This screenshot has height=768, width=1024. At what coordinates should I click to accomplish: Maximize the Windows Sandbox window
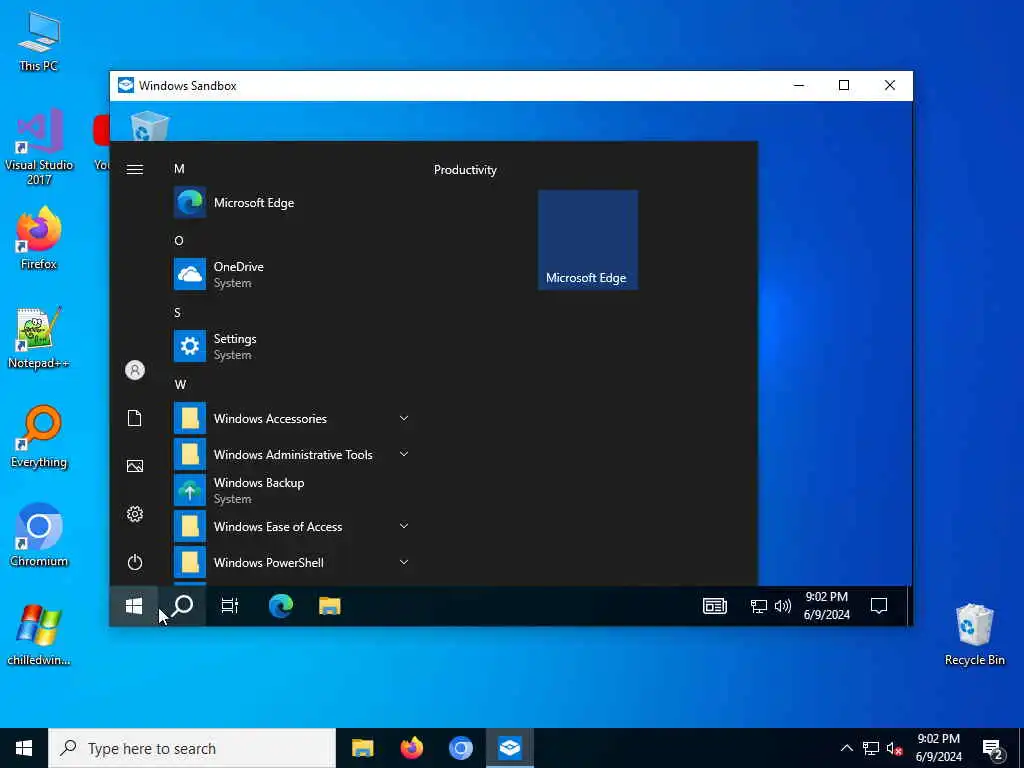[844, 86]
